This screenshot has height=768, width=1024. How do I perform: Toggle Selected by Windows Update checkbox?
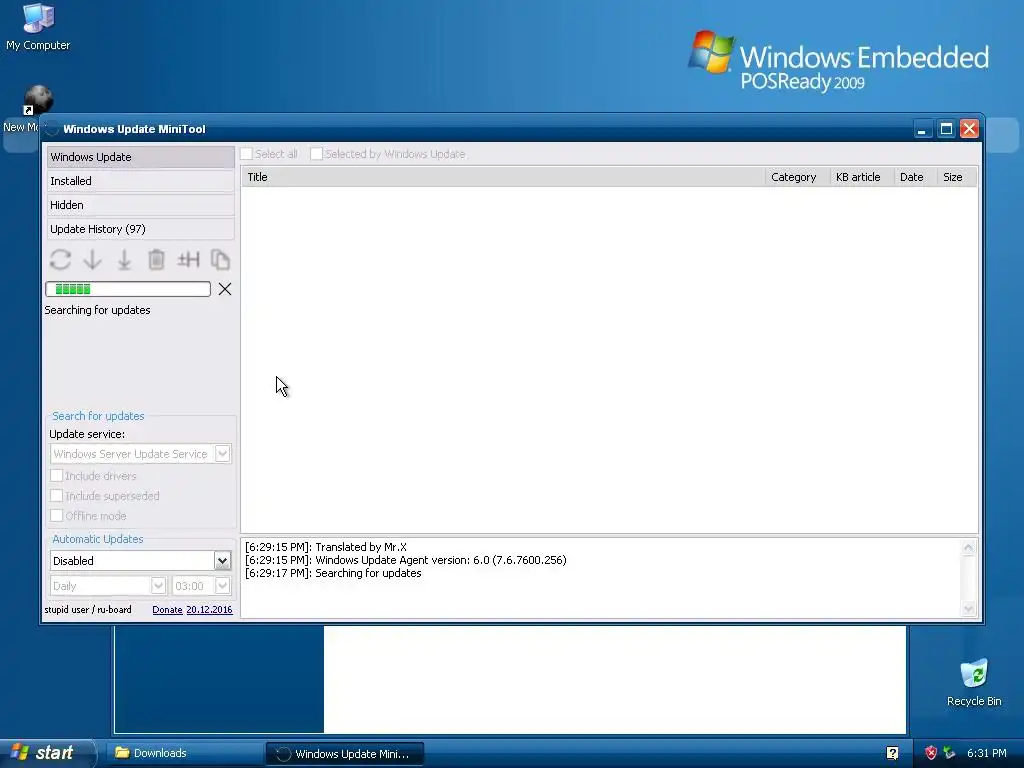click(316, 154)
